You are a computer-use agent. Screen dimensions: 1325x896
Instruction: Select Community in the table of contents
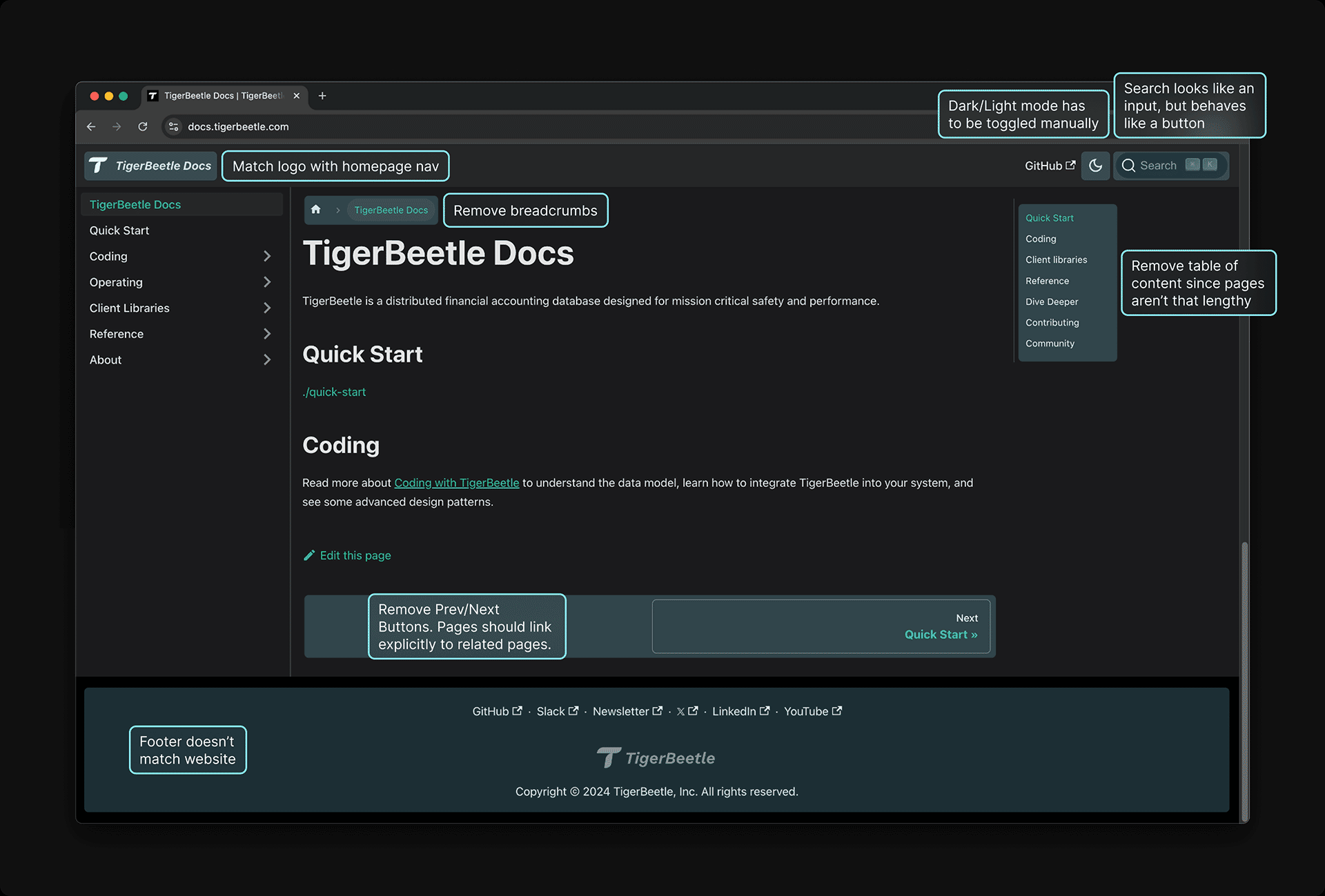click(x=1050, y=343)
